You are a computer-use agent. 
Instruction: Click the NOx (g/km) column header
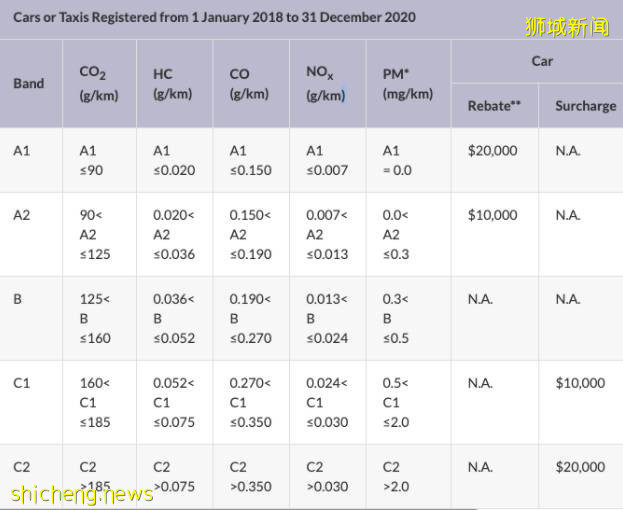pos(326,83)
